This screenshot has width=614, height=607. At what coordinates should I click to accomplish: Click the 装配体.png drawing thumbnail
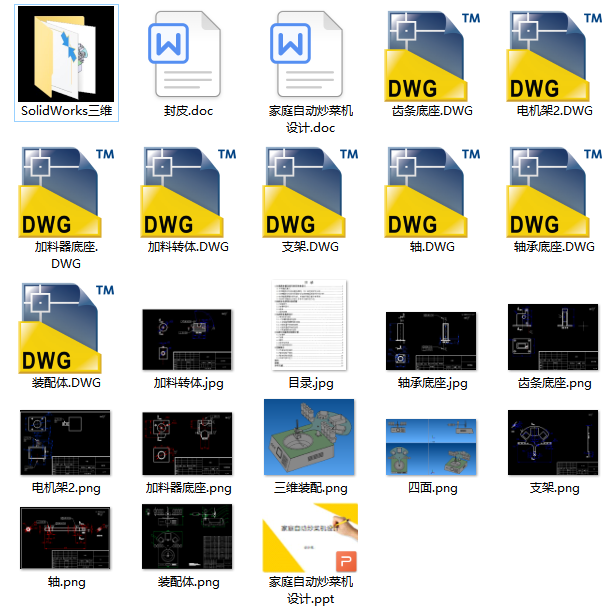tap(187, 537)
